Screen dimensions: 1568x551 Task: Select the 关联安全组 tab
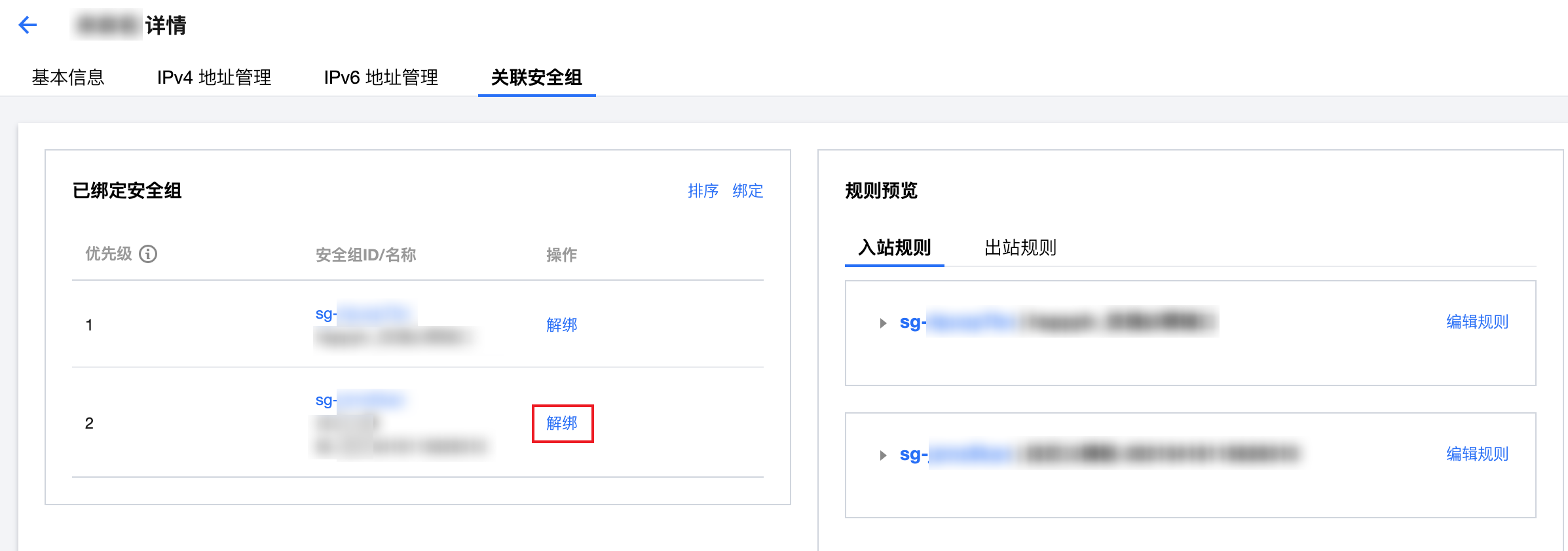tap(536, 77)
